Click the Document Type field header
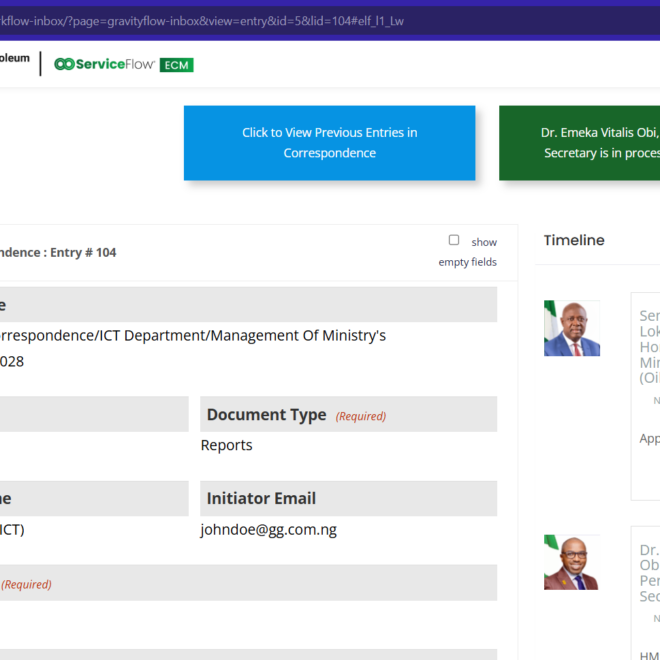 click(349, 414)
